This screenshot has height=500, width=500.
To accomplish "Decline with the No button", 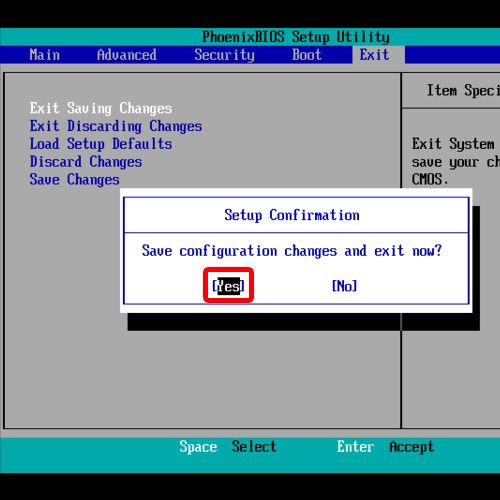I will point(344,286).
